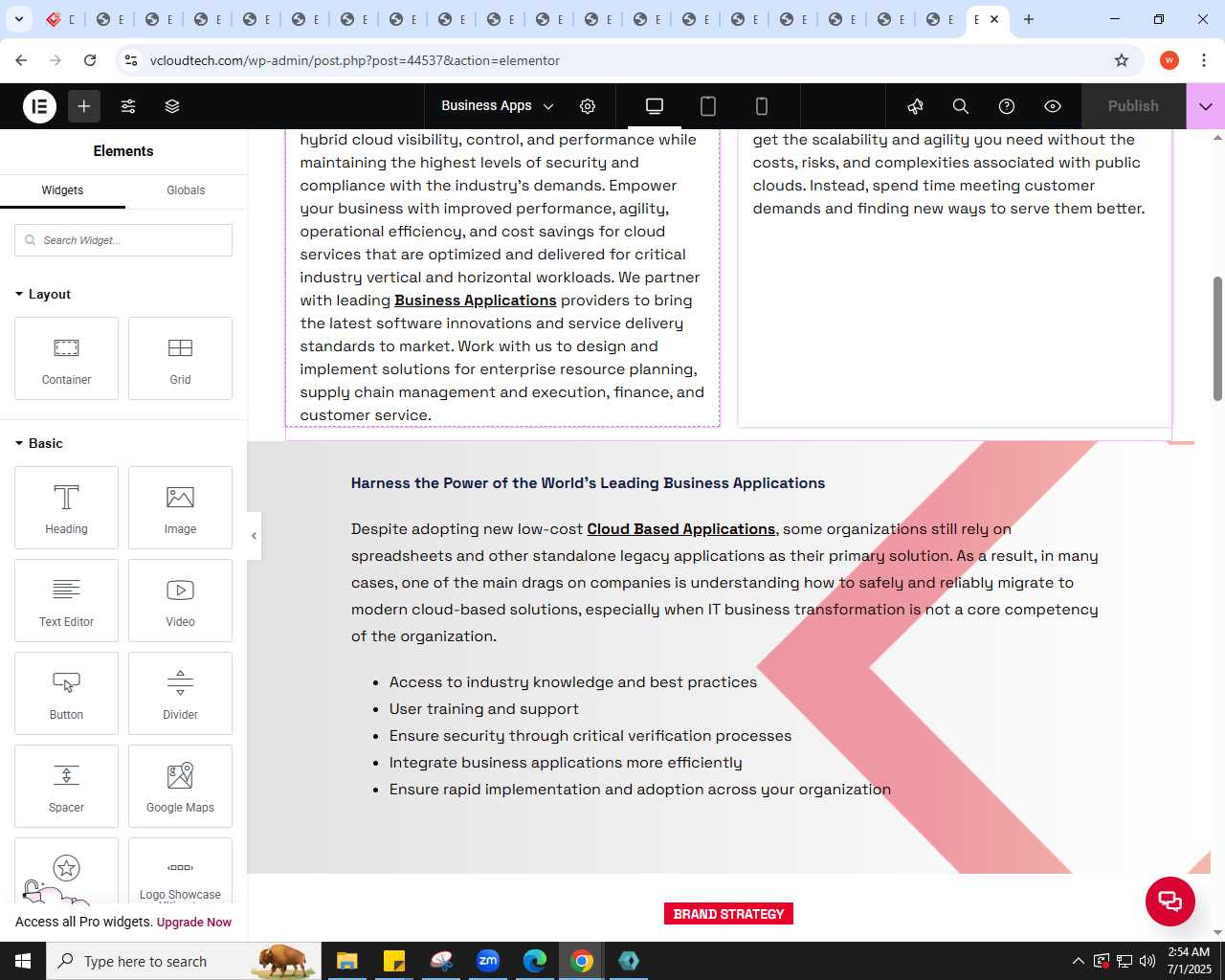
Task: Click the Windows taskbar search box
Action: coord(182,961)
